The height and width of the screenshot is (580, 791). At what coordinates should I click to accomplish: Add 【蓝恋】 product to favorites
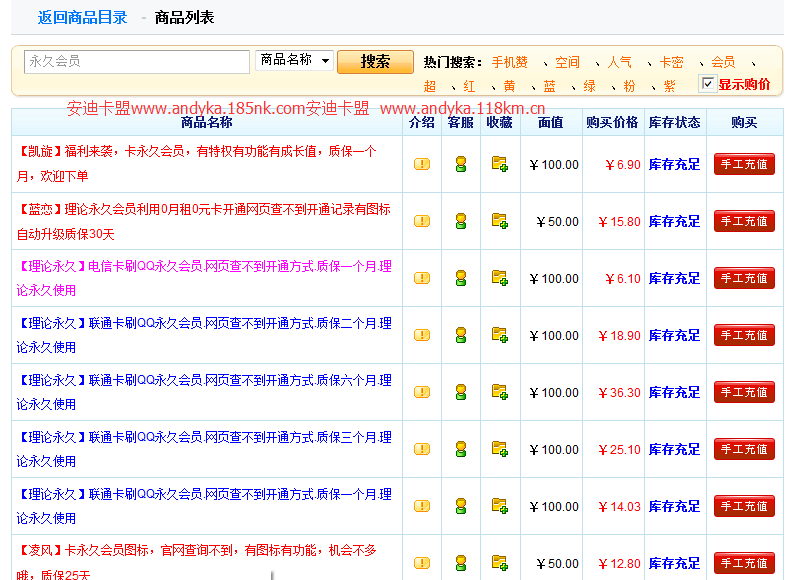499,221
